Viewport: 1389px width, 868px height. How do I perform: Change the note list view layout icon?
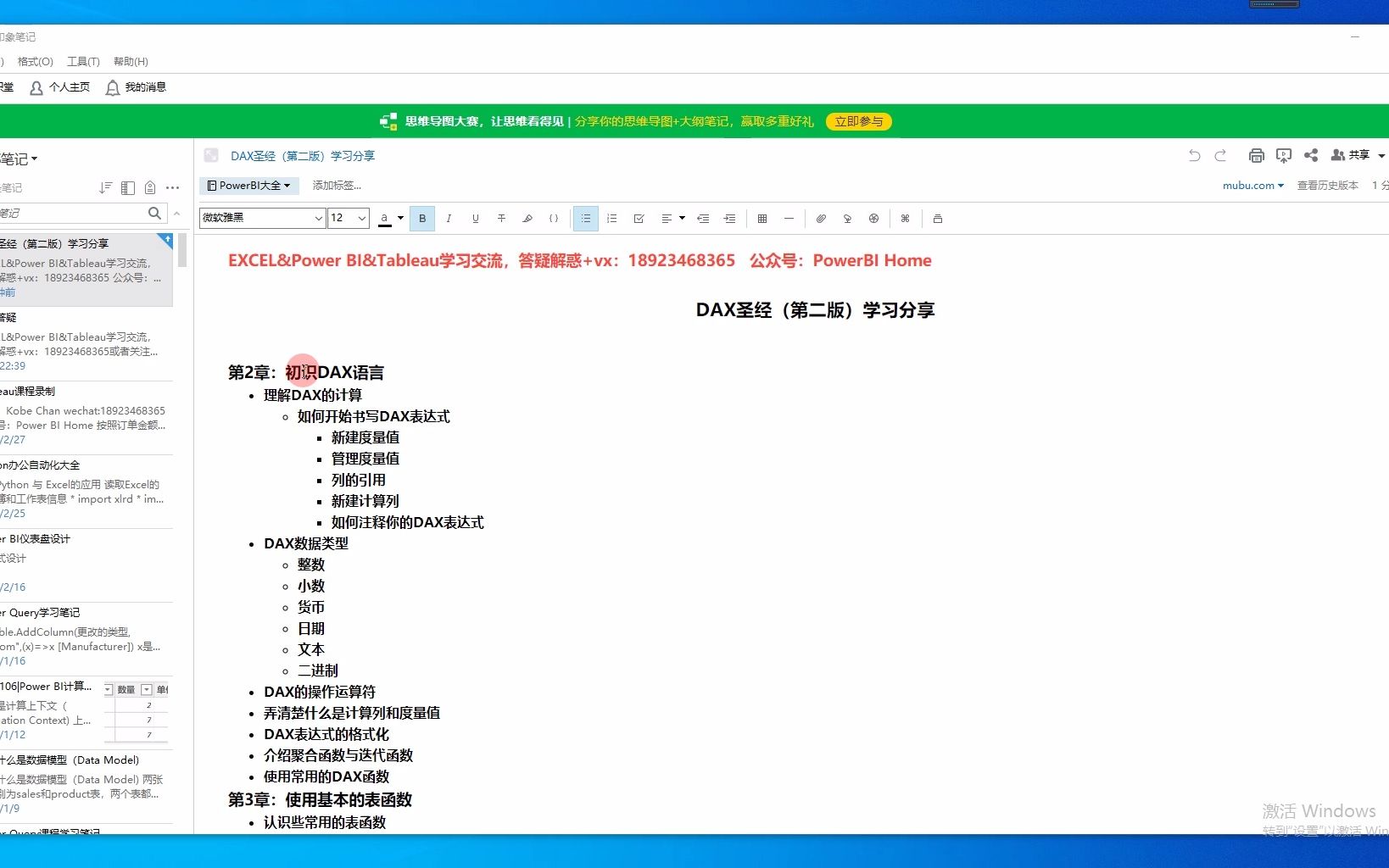[128, 188]
